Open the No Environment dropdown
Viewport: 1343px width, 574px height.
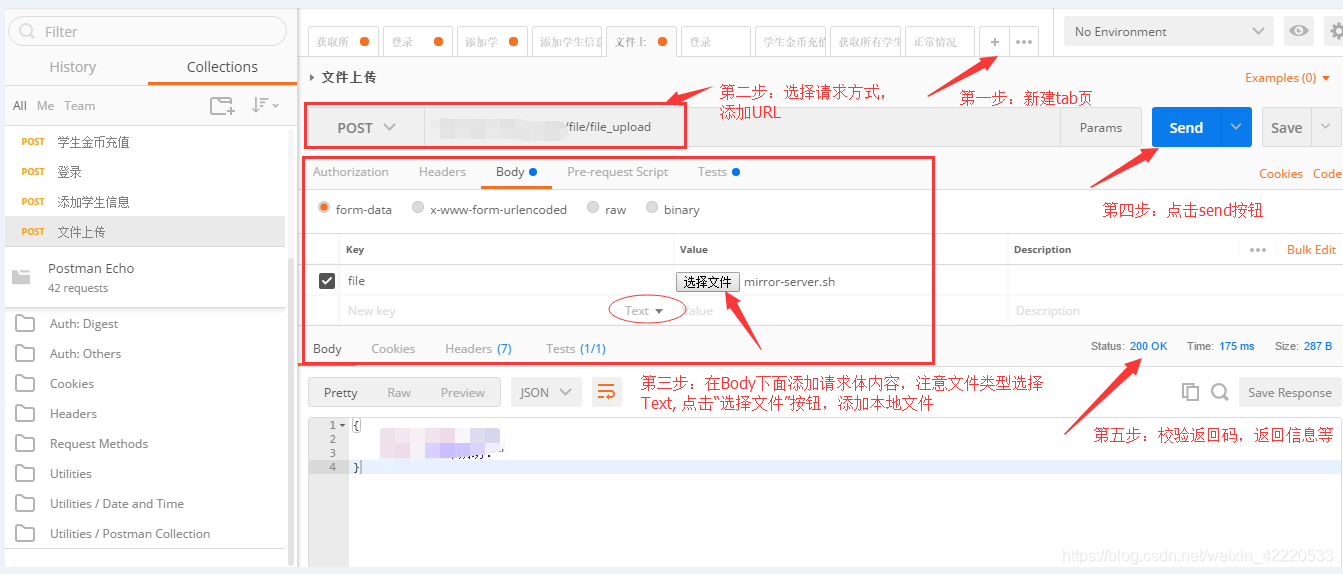(x=1169, y=31)
